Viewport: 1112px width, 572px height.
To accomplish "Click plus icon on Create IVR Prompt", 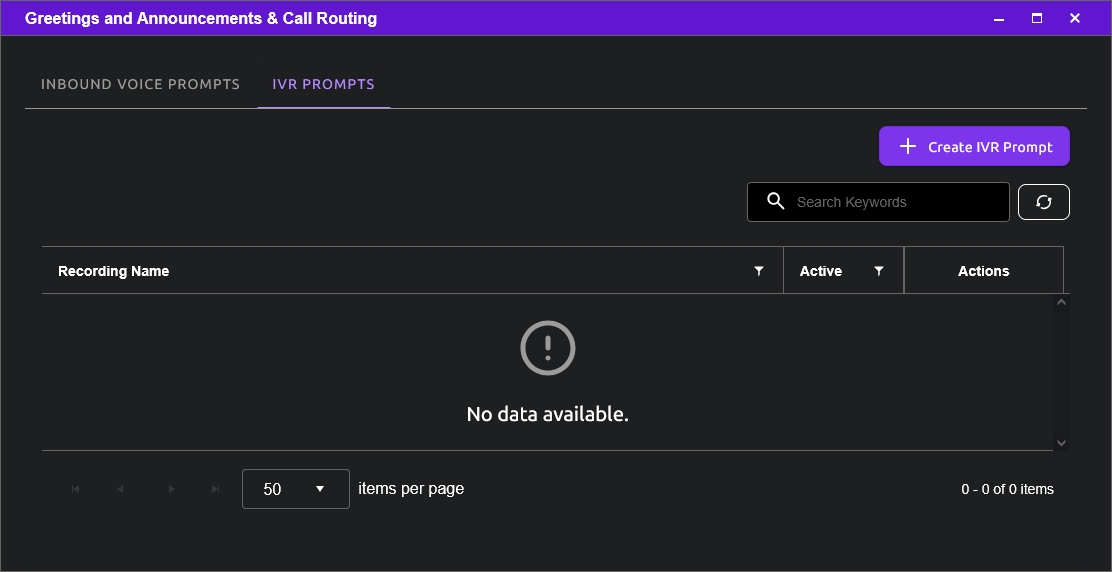I will (x=908, y=146).
